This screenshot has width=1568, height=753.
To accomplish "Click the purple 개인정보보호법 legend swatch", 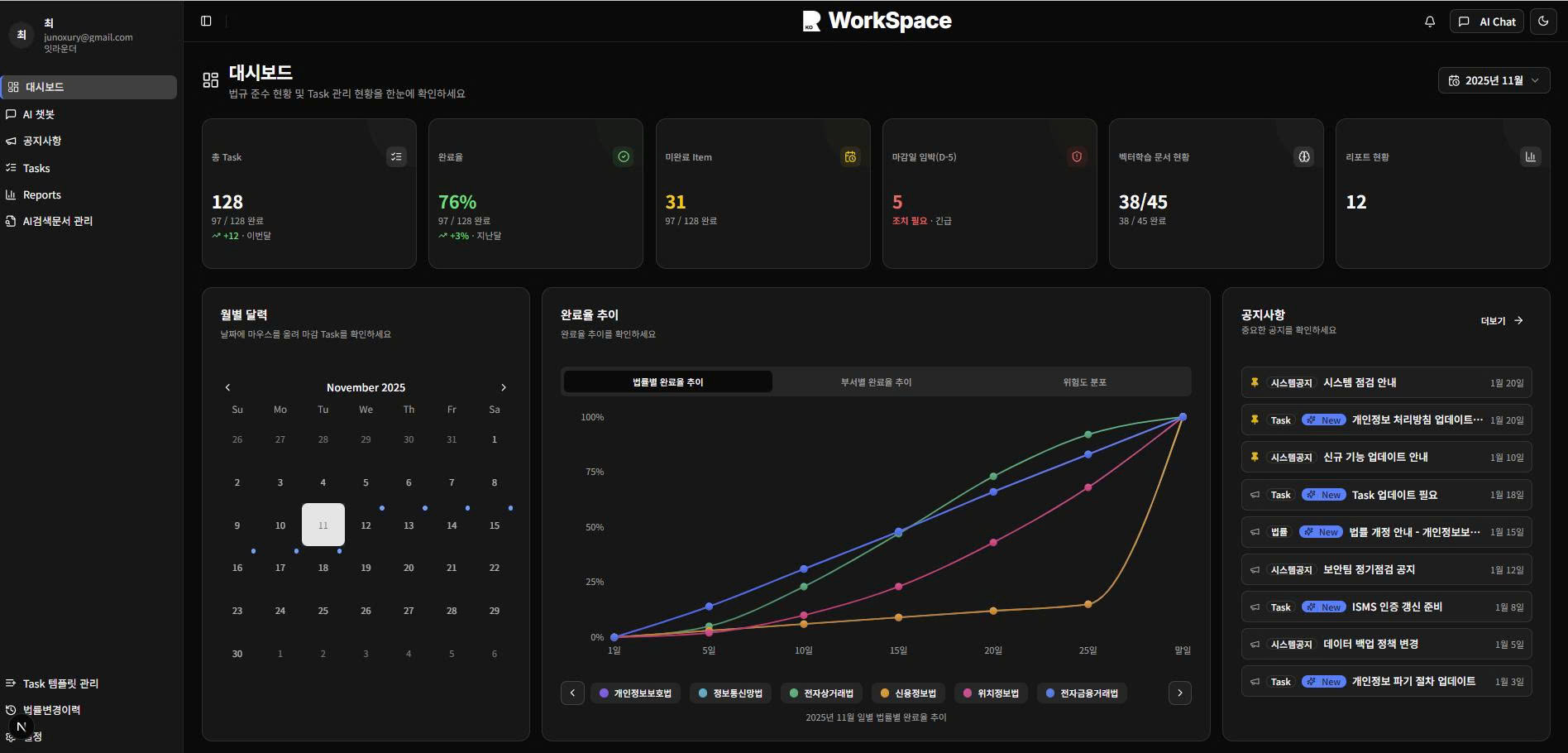I will [x=603, y=693].
